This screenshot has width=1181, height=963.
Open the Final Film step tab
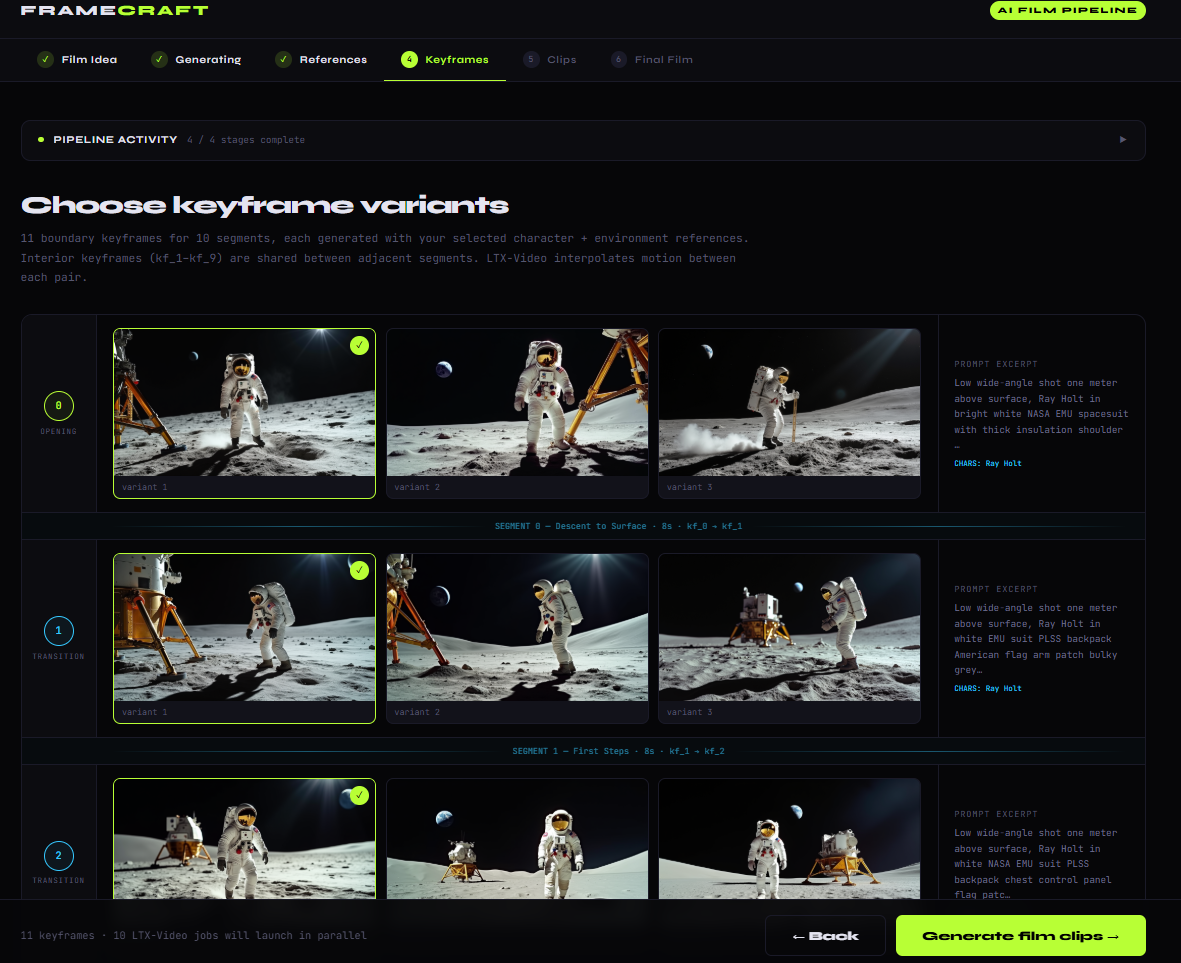pyautogui.click(x=652, y=59)
